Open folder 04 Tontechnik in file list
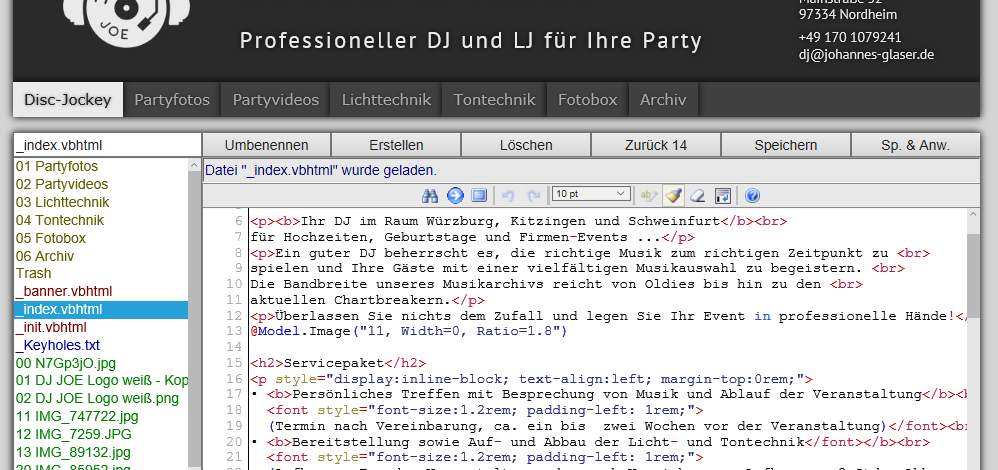 pyautogui.click(x=101, y=220)
